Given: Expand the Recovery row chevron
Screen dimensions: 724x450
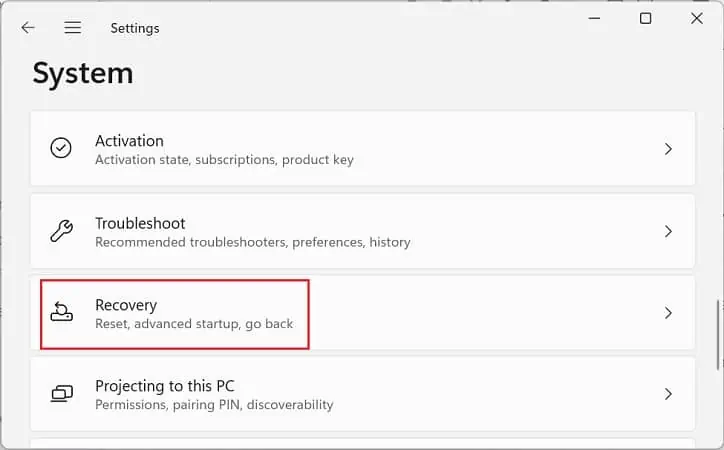Looking at the screenshot, I should [x=668, y=313].
